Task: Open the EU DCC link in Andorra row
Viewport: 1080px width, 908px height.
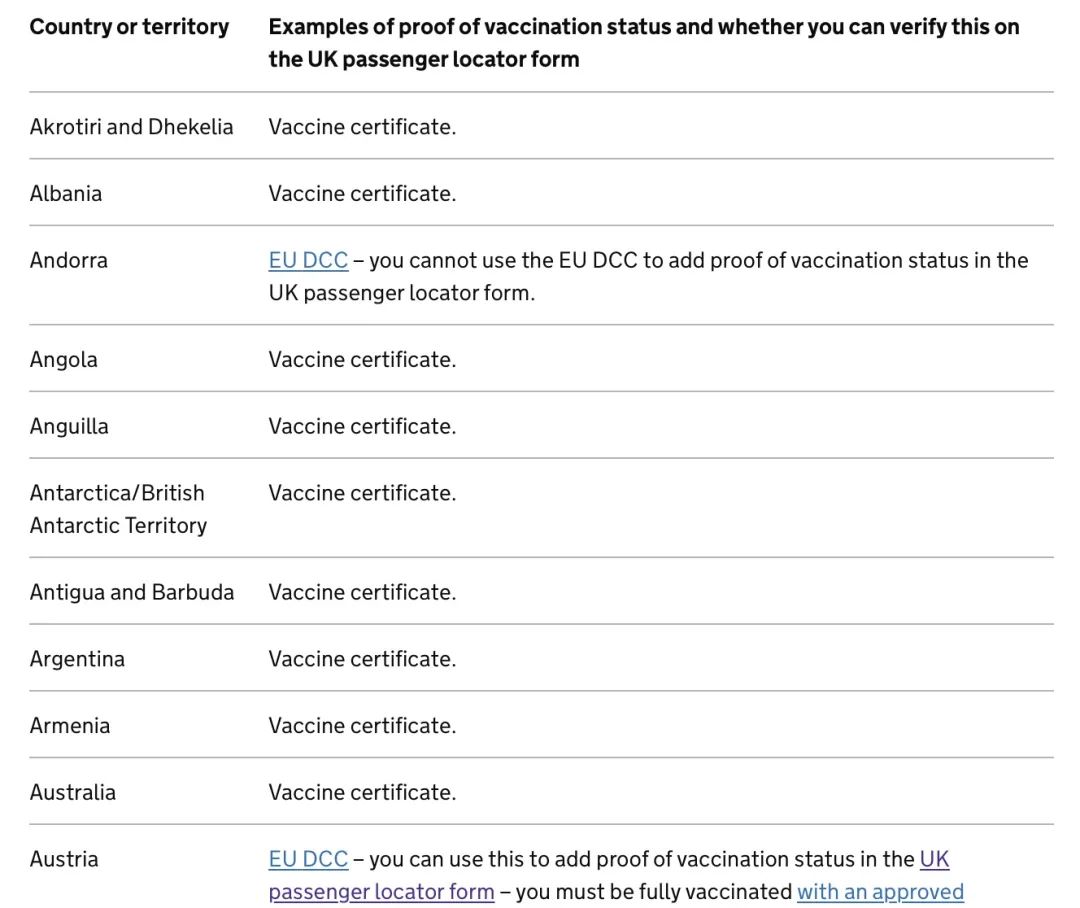Action: (x=308, y=260)
